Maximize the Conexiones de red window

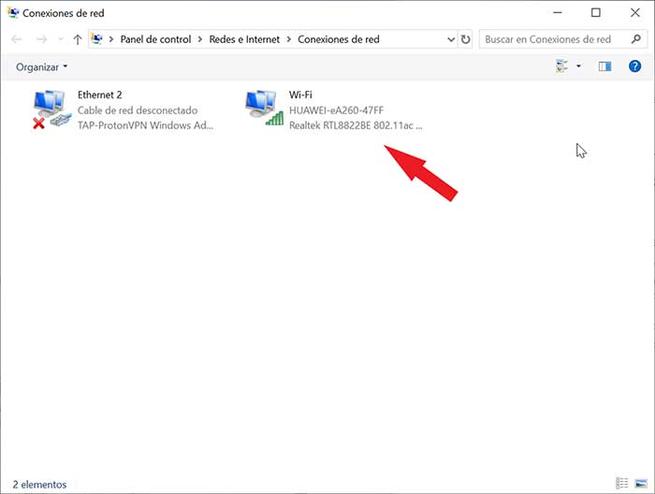pos(596,13)
